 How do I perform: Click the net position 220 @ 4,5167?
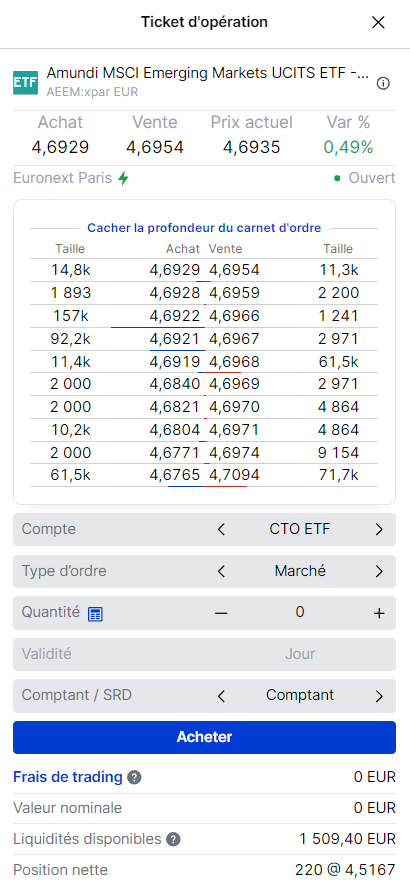[345, 870]
